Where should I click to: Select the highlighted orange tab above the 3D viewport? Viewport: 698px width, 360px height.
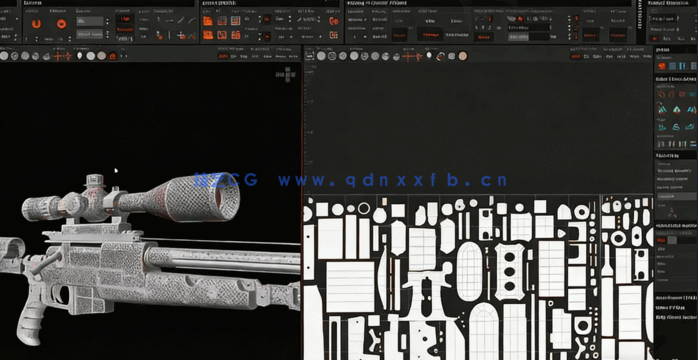223,56
